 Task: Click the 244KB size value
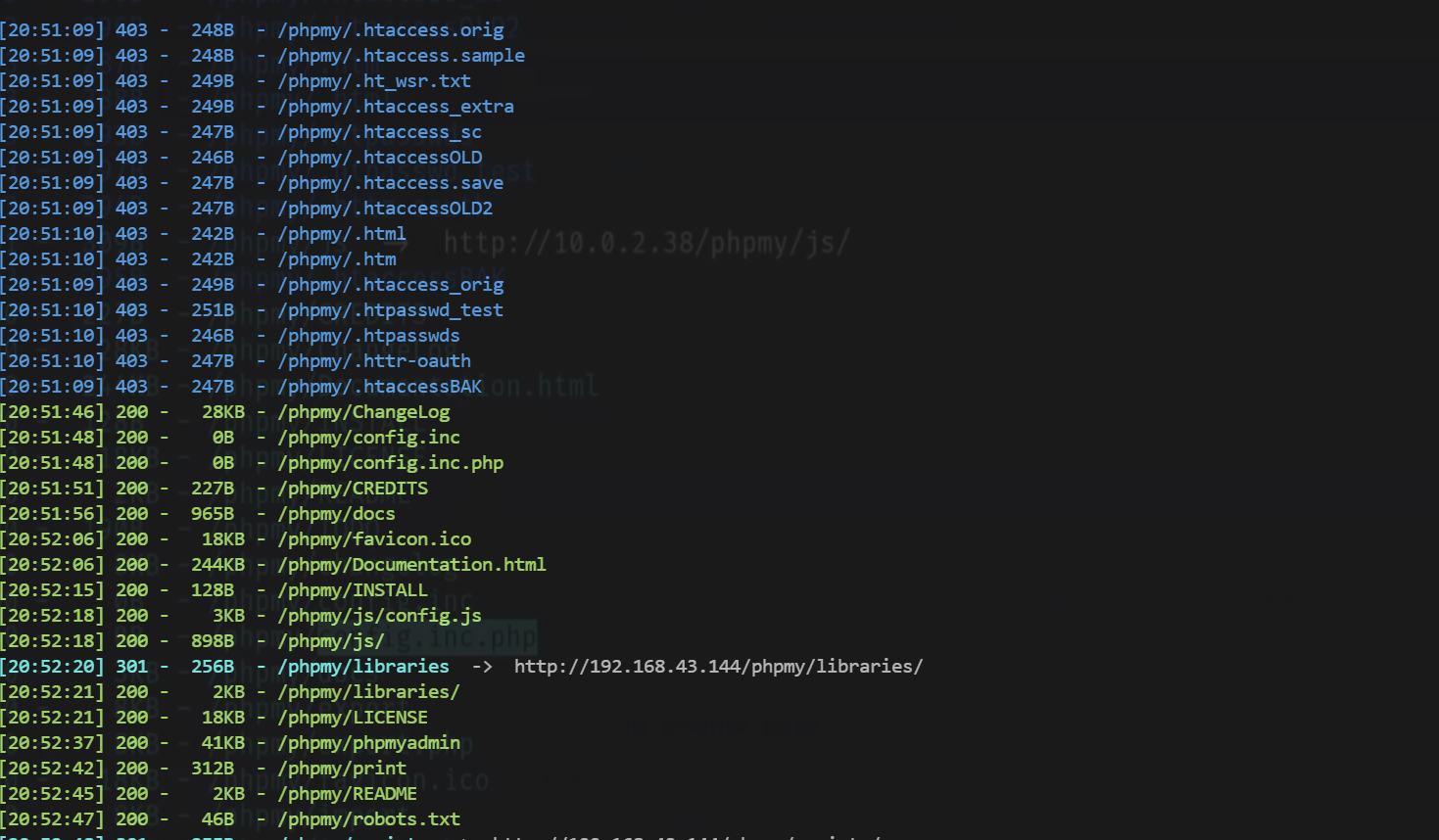point(218,565)
